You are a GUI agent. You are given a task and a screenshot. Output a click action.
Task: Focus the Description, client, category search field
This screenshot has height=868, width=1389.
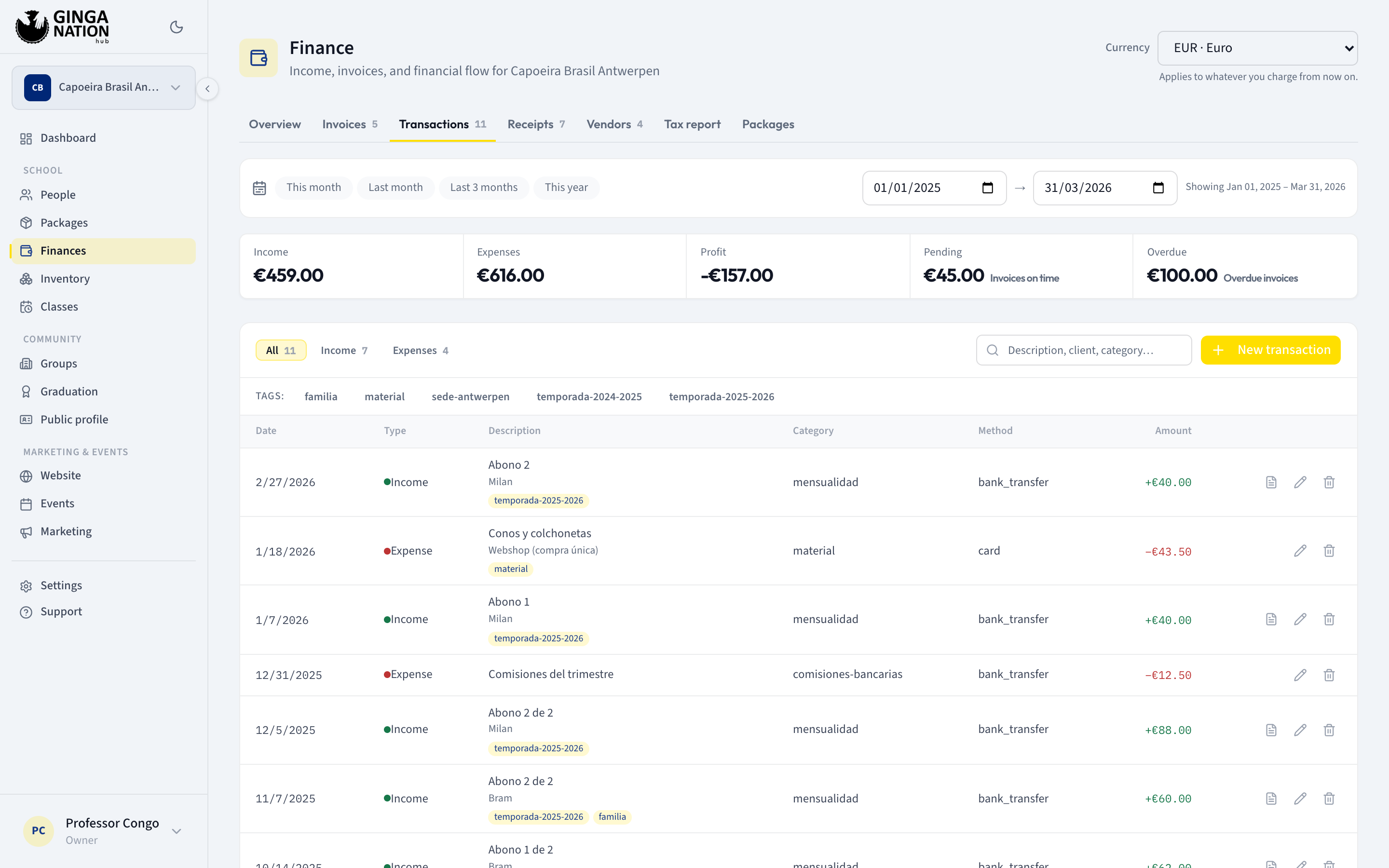1084,350
